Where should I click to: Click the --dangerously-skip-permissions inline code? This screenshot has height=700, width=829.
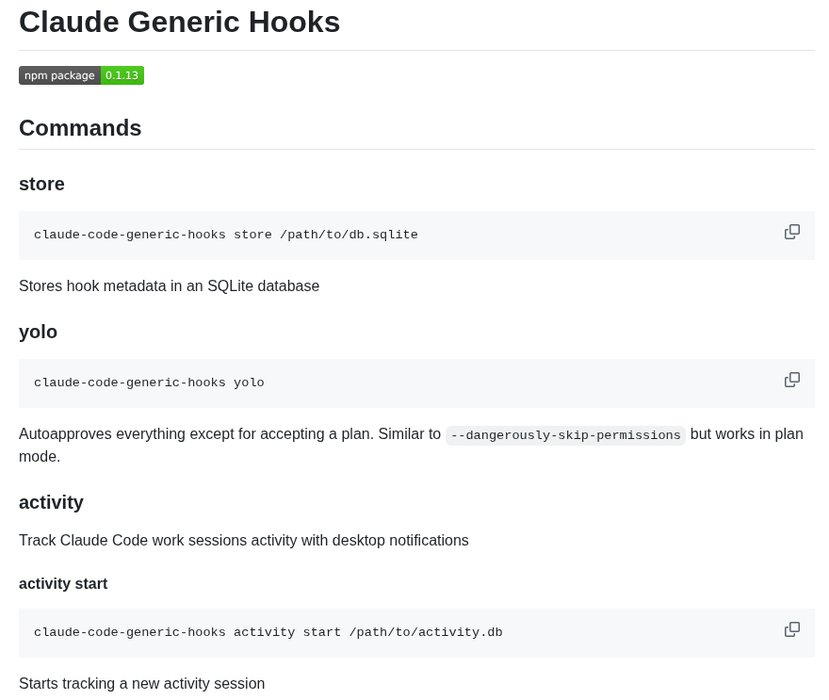(x=566, y=435)
